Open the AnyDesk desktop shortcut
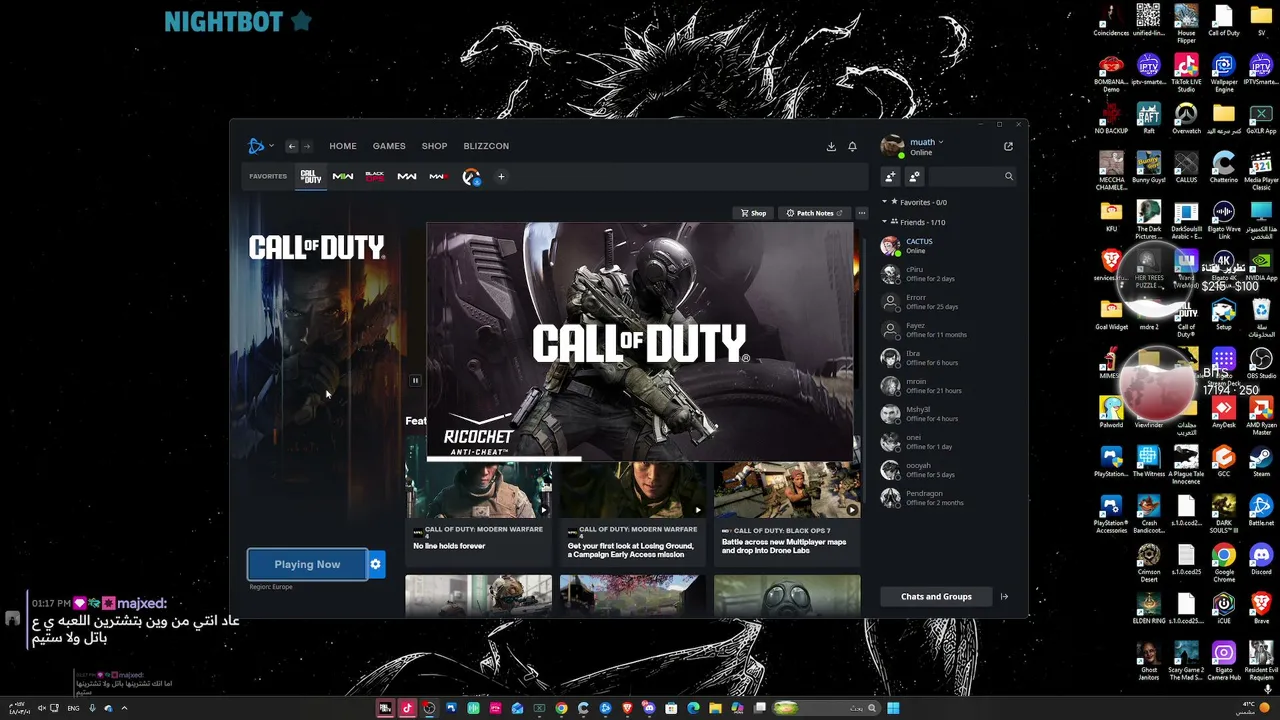 point(1224,413)
